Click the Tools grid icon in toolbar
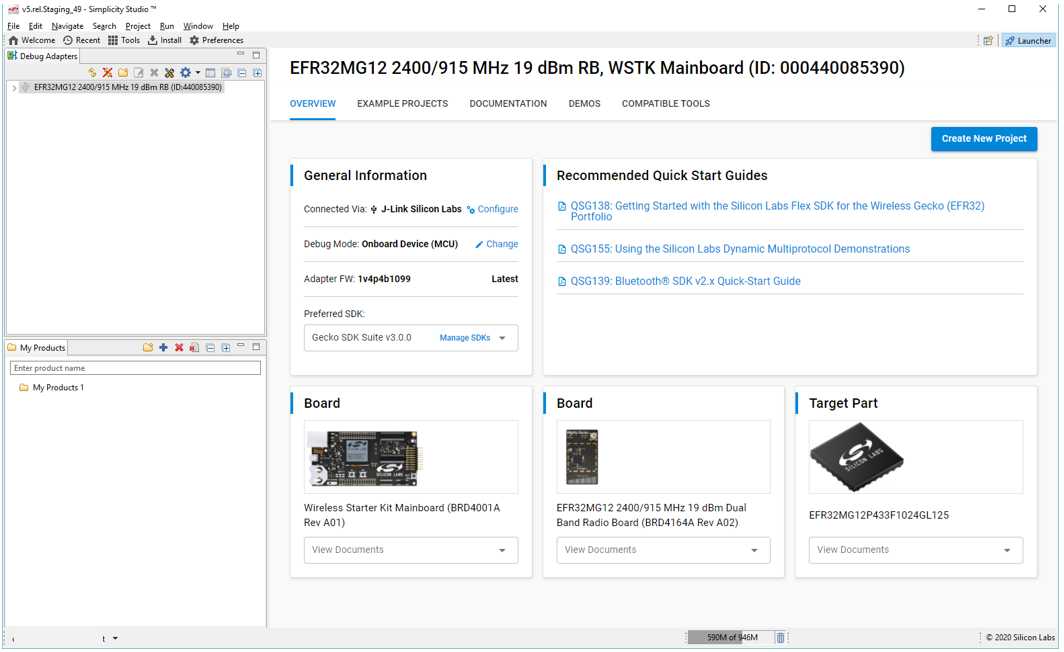 click(113, 41)
